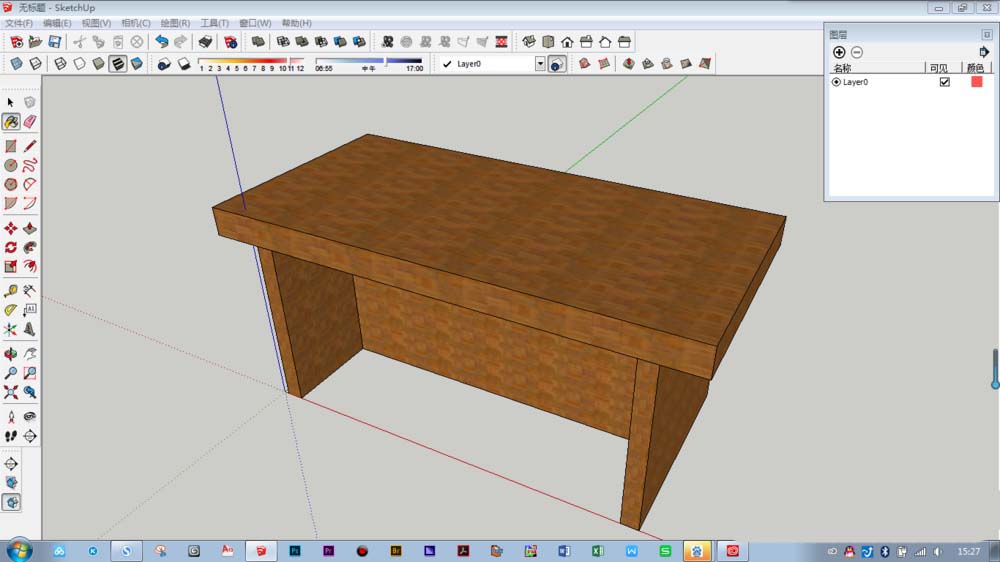Collapse the layers panel header button
This screenshot has height=562, width=1000.
[987, 34]
